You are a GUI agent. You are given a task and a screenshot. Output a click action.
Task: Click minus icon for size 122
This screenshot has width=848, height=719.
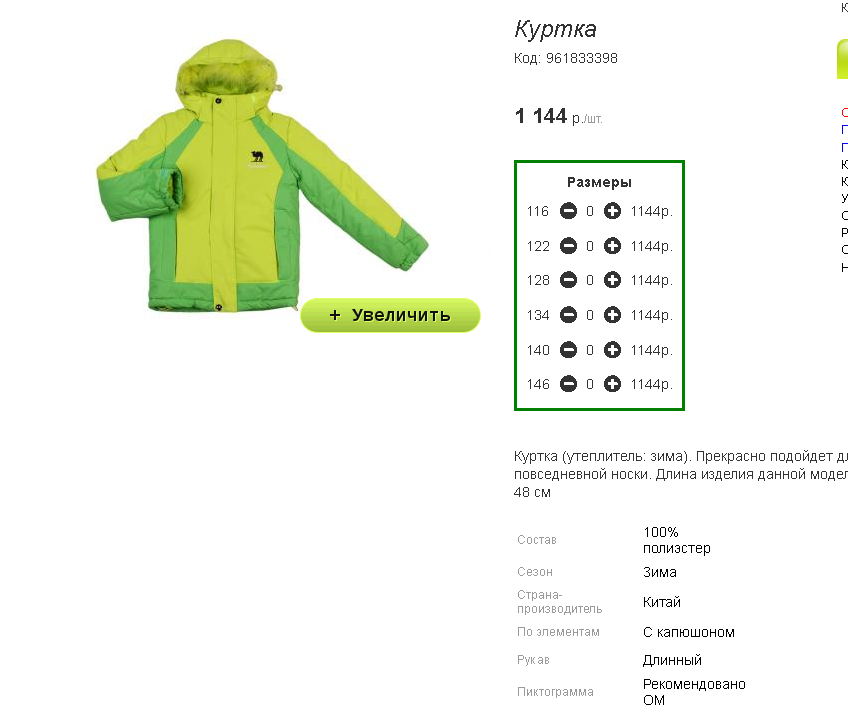point(568,246)
